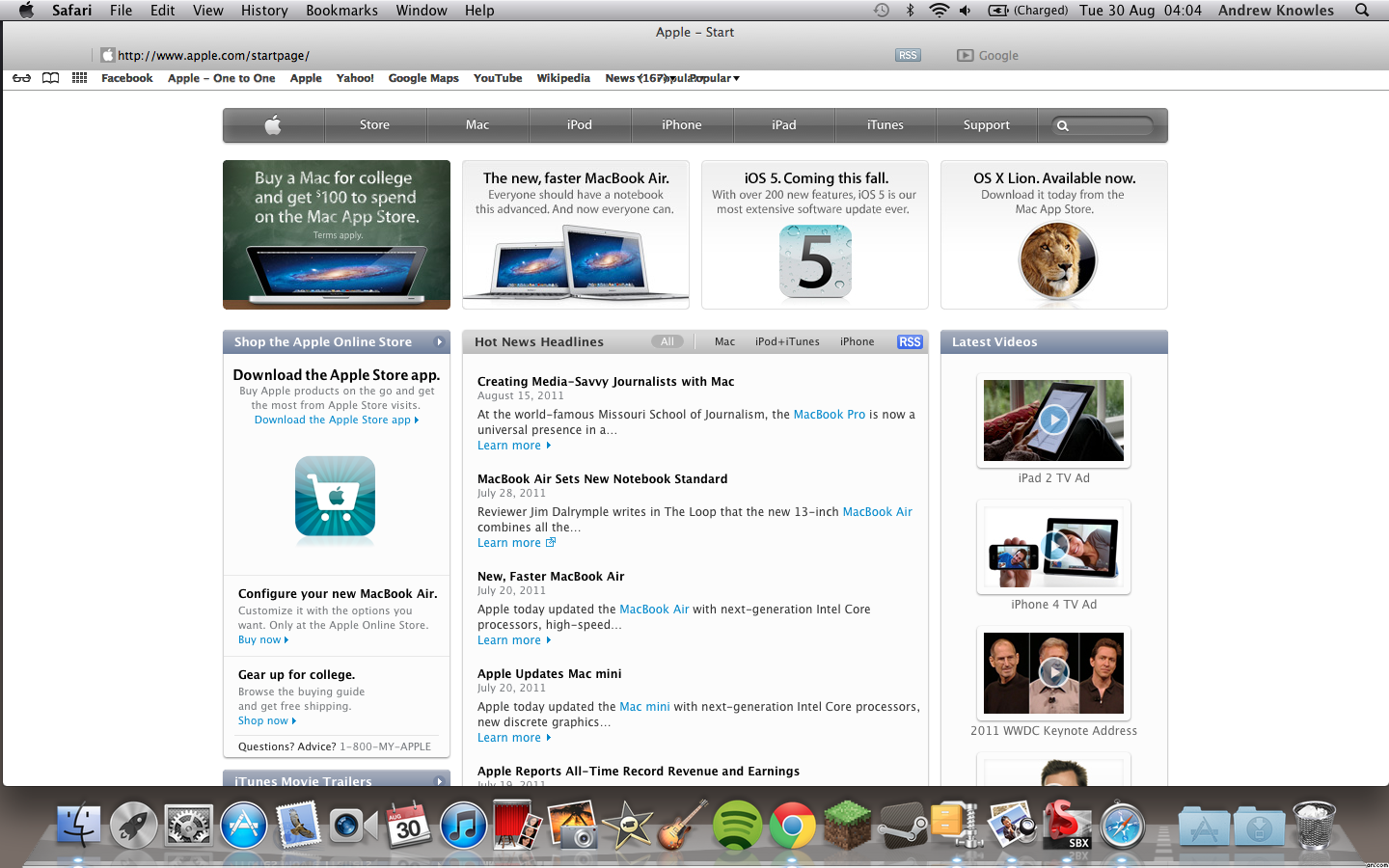Image resolution: width=1389 pixels, height=868 pixels.
Task: Expand the iTunes Movie Trailers header arrow
Action: pyautogui.click(x=439, y=781)
